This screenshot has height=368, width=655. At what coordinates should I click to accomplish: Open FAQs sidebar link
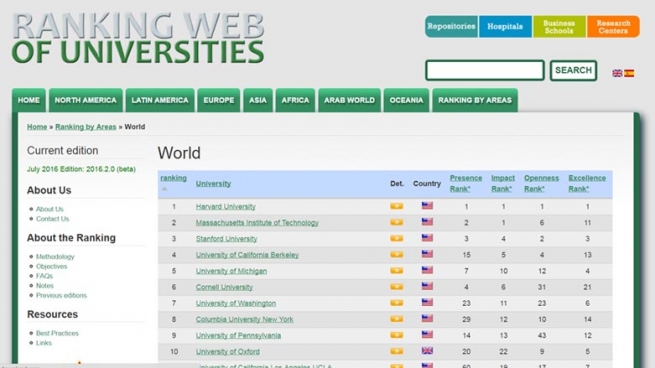coord(44,276)
